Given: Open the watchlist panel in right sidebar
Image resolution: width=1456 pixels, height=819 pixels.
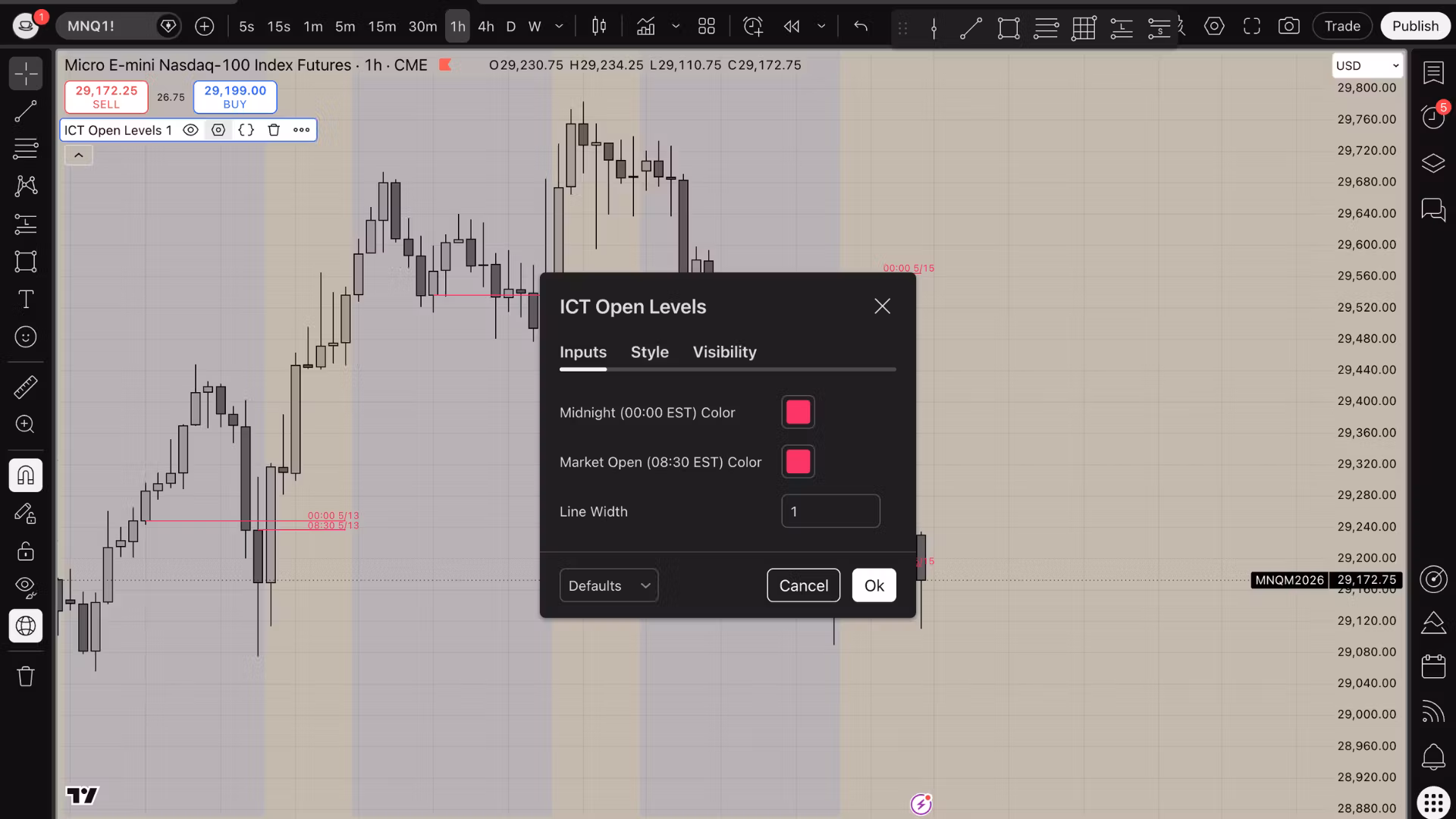Looking at the screenshot, I should click(1433, 74).
